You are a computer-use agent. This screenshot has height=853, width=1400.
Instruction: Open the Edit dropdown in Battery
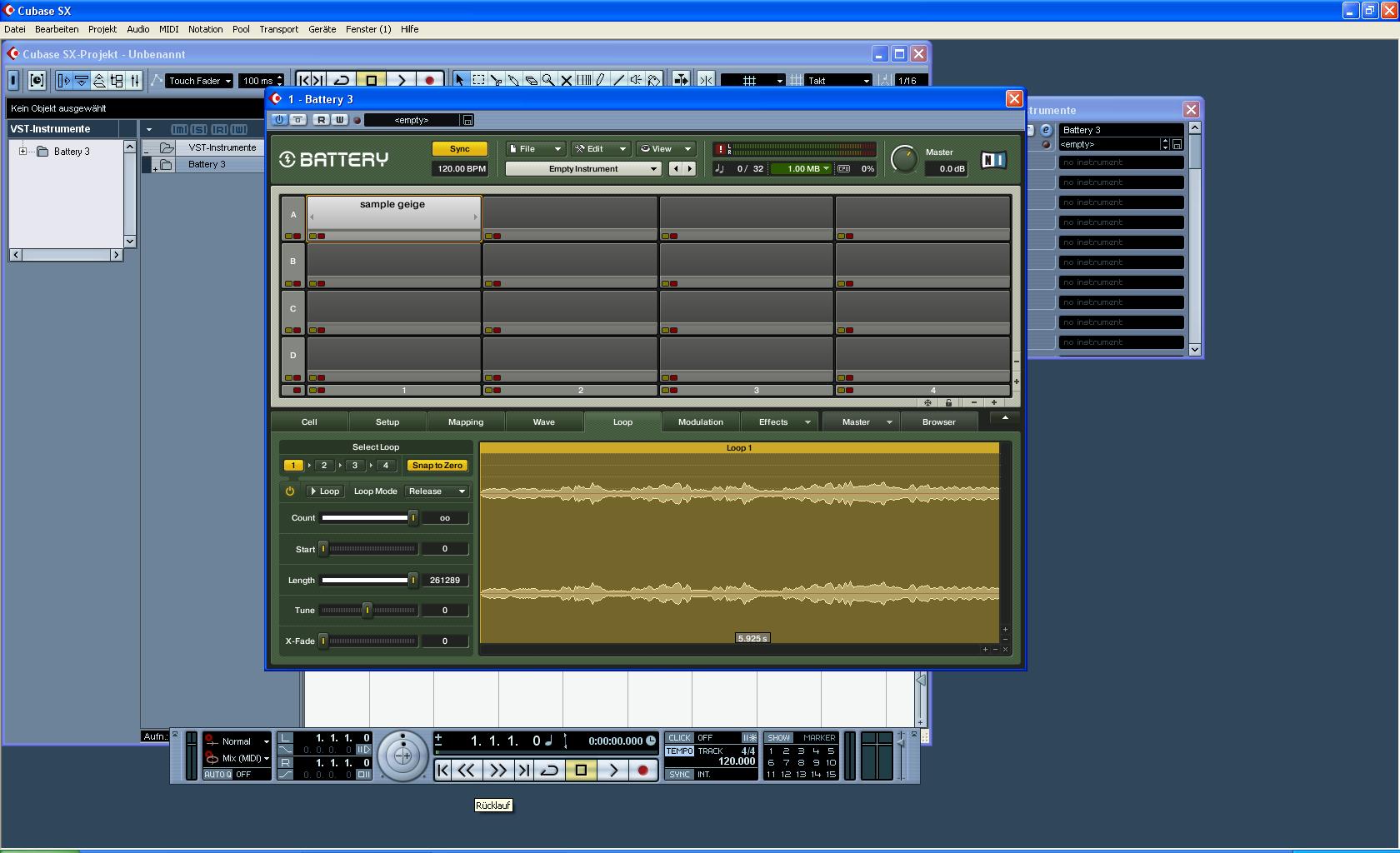coord(600,149)
